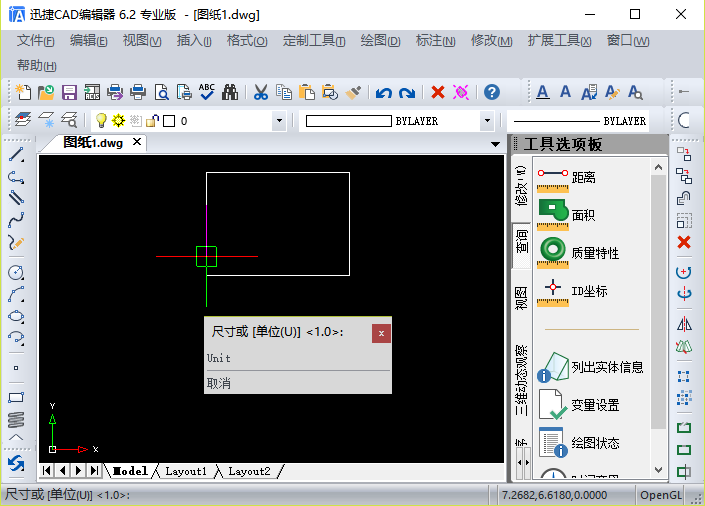The image size is (705, 506).
Task: Click the Copy icon
Action: tap(284, 92)
